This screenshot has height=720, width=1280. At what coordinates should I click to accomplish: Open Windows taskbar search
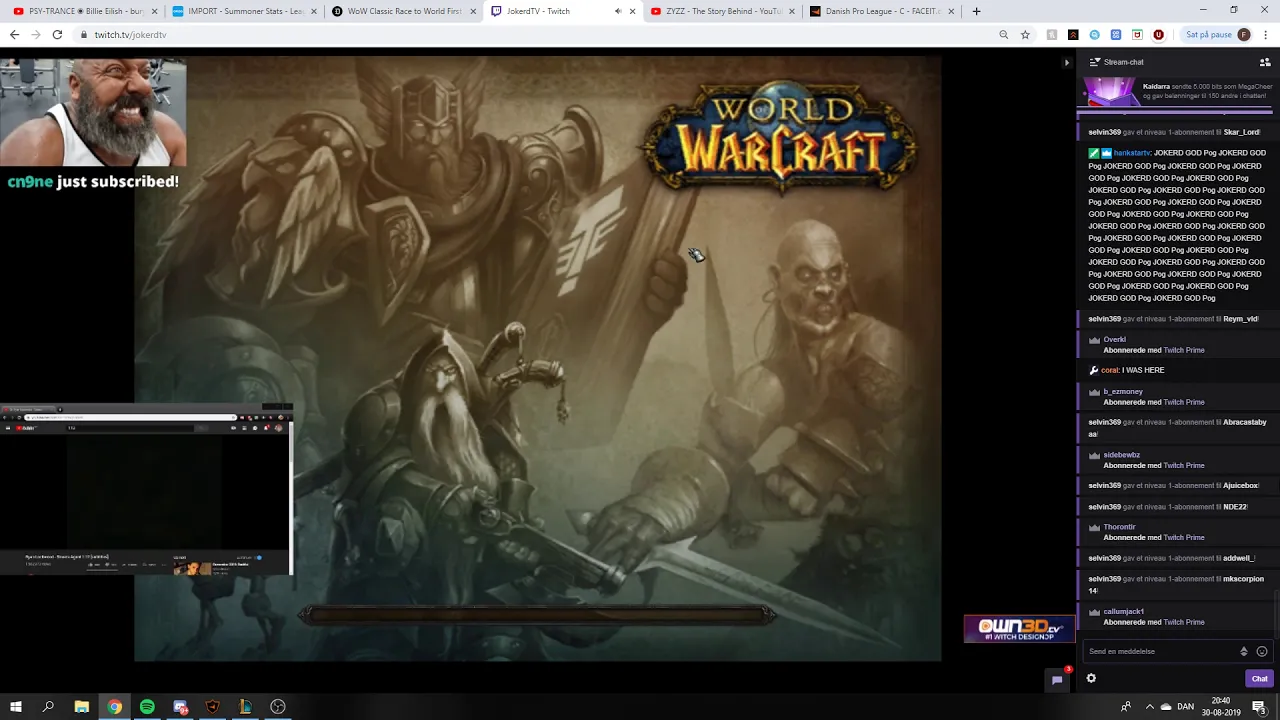[x=48, y=707]
